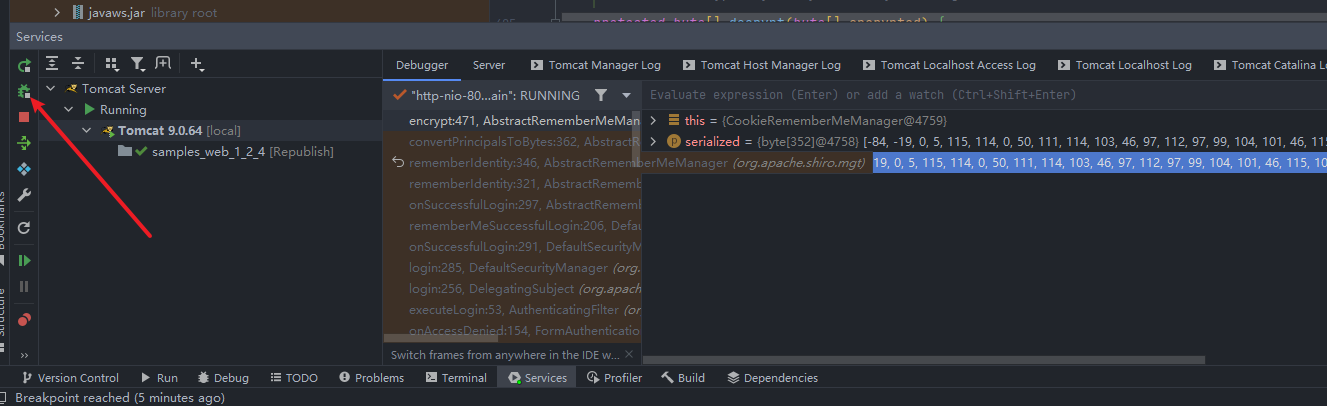Expand more actions double-chevron in Services sidebar
Screen dimensions: 1327x406
pyautogui.click(x=24, y=355)
